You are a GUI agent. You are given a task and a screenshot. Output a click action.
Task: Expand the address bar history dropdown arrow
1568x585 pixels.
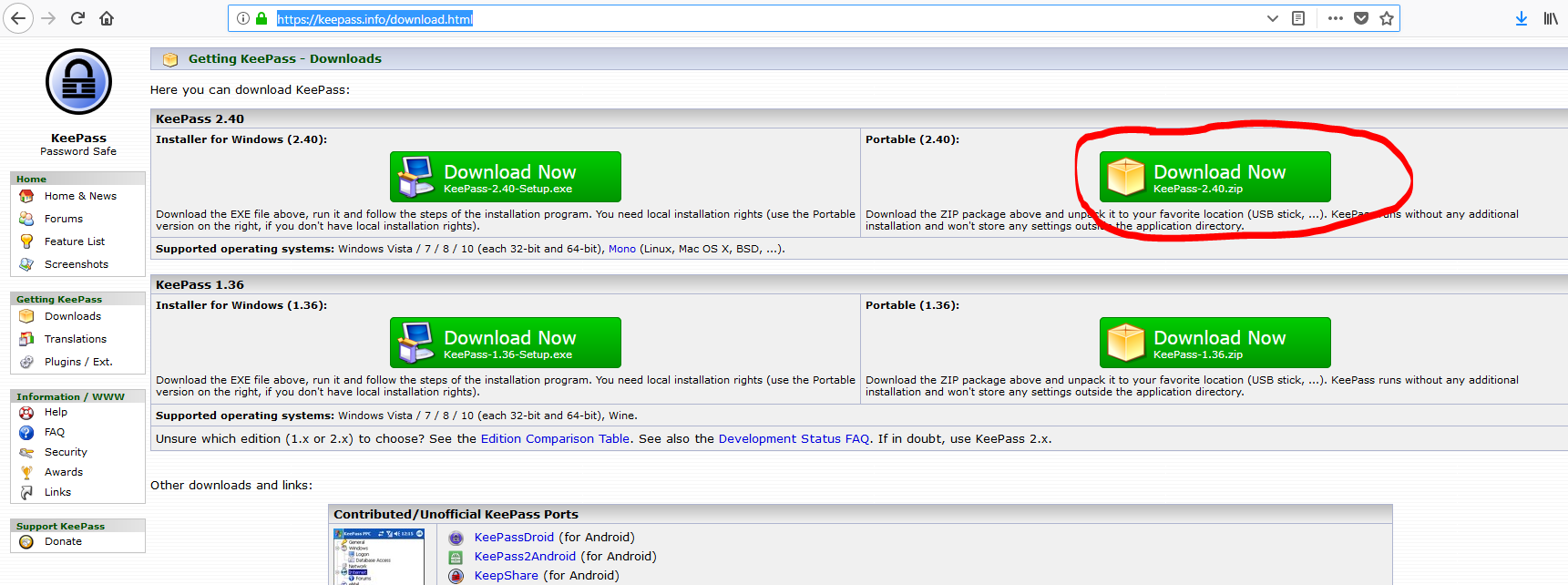[x=1273, y=18]
